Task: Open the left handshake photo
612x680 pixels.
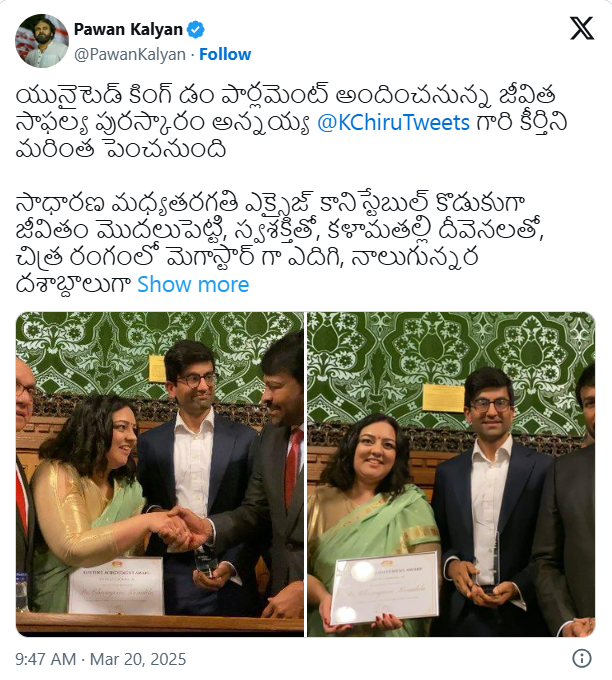Action: pyautogui.click(x=160, y=474)
